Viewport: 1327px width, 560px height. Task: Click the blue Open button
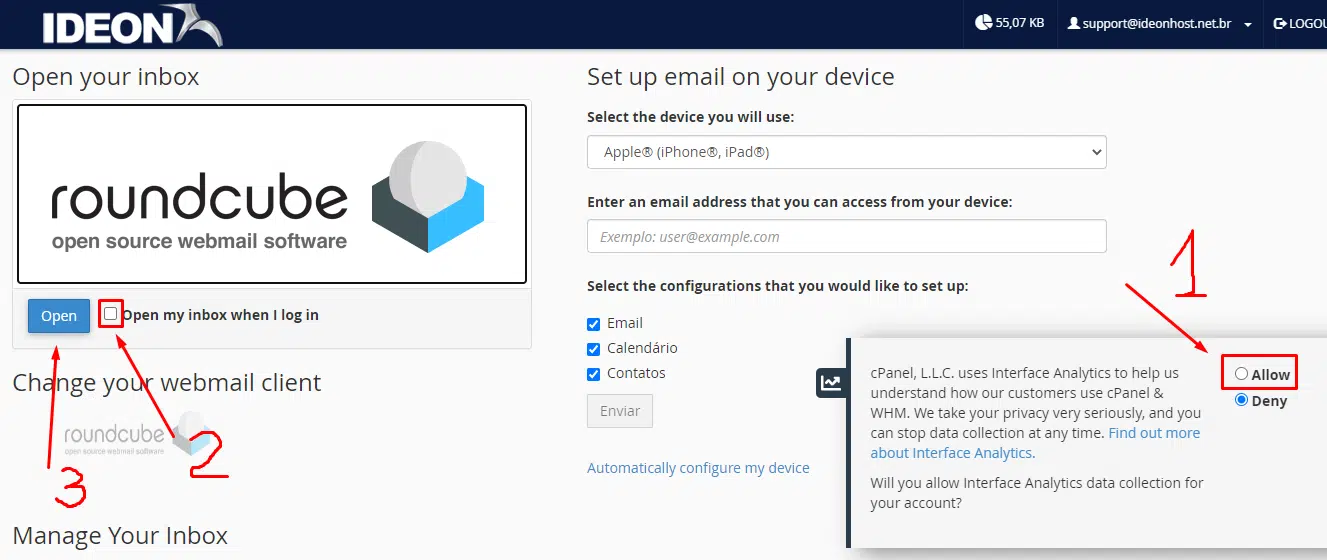tap(59, 316)
